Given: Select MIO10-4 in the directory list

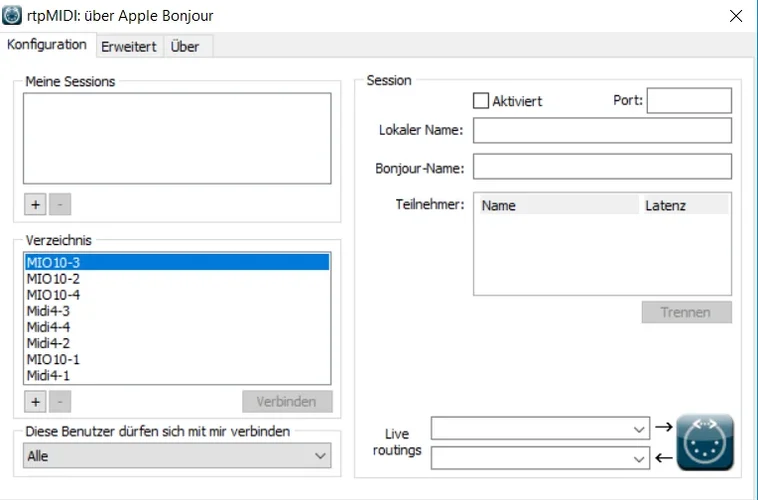Looking at the screenshot, I should pos(177,294).
